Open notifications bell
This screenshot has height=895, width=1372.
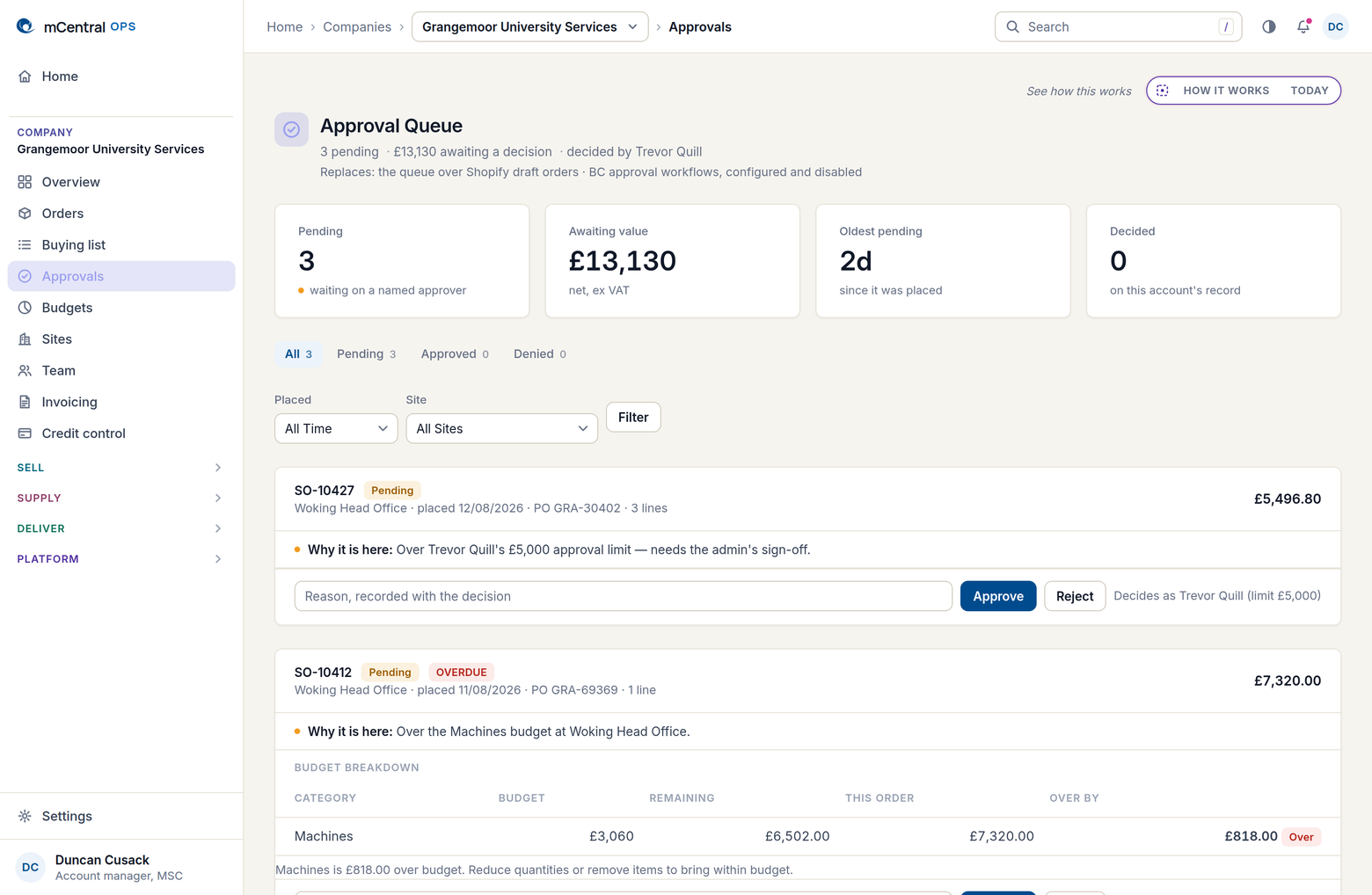1303,27
